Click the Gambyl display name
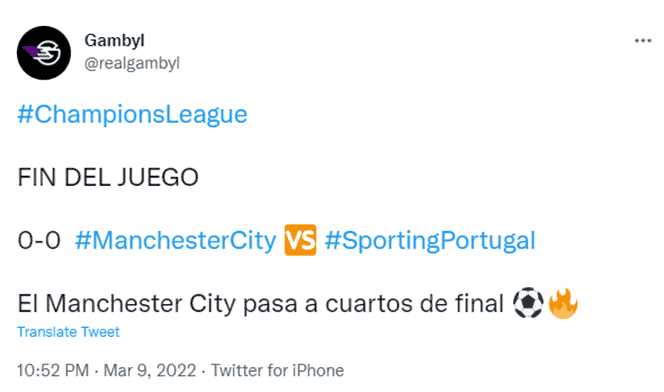664x392 pixels. pyautogui.click(x=114, y=41)
